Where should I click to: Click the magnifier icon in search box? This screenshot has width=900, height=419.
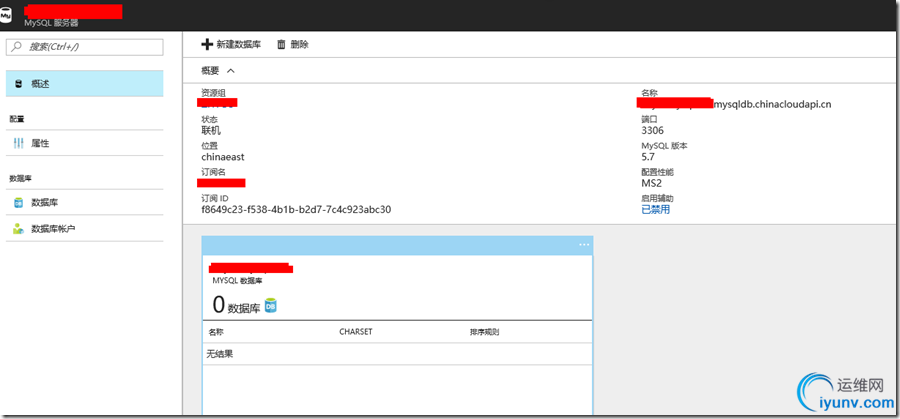[18, 46]
